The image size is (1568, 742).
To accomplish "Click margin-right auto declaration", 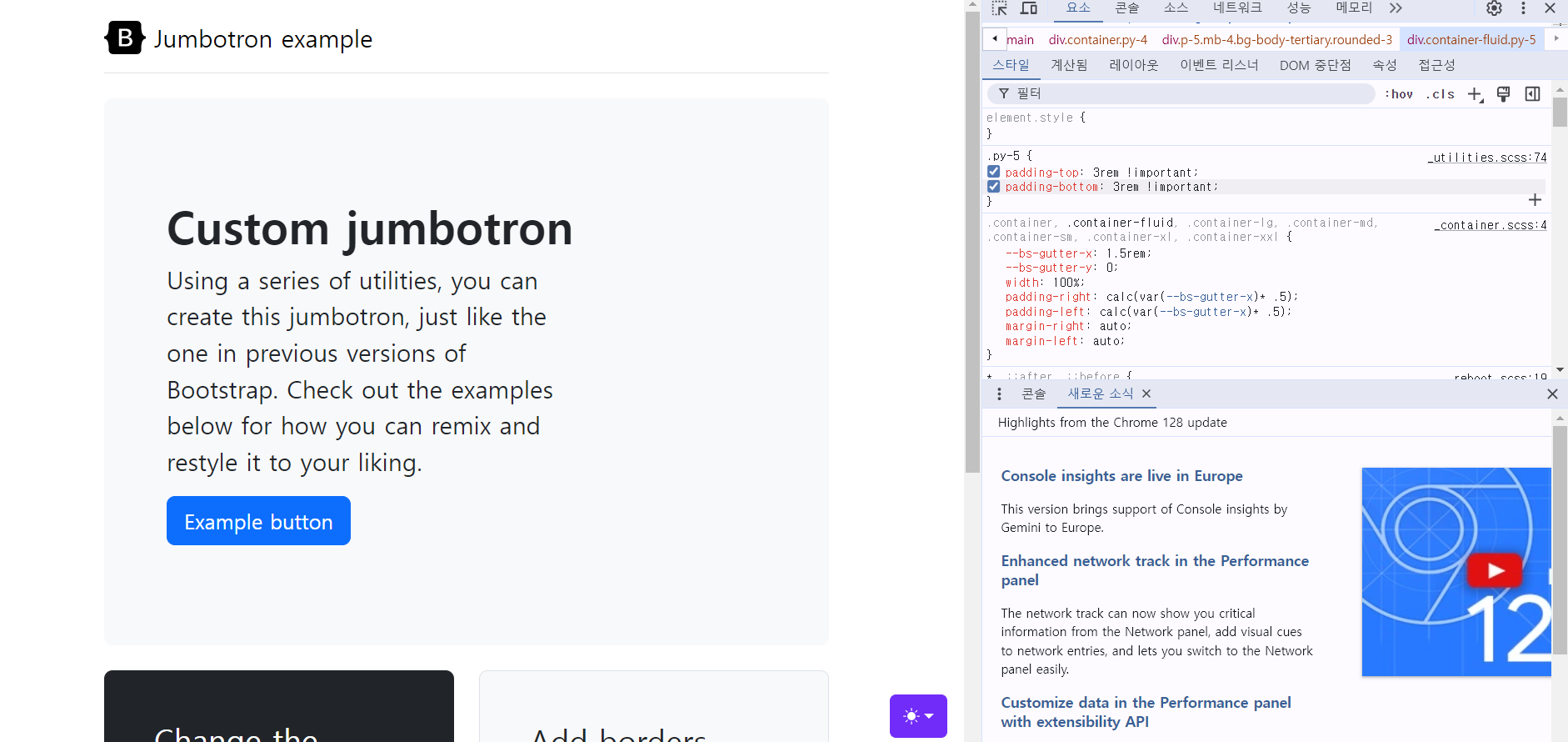I will [x=1068, y=326].
